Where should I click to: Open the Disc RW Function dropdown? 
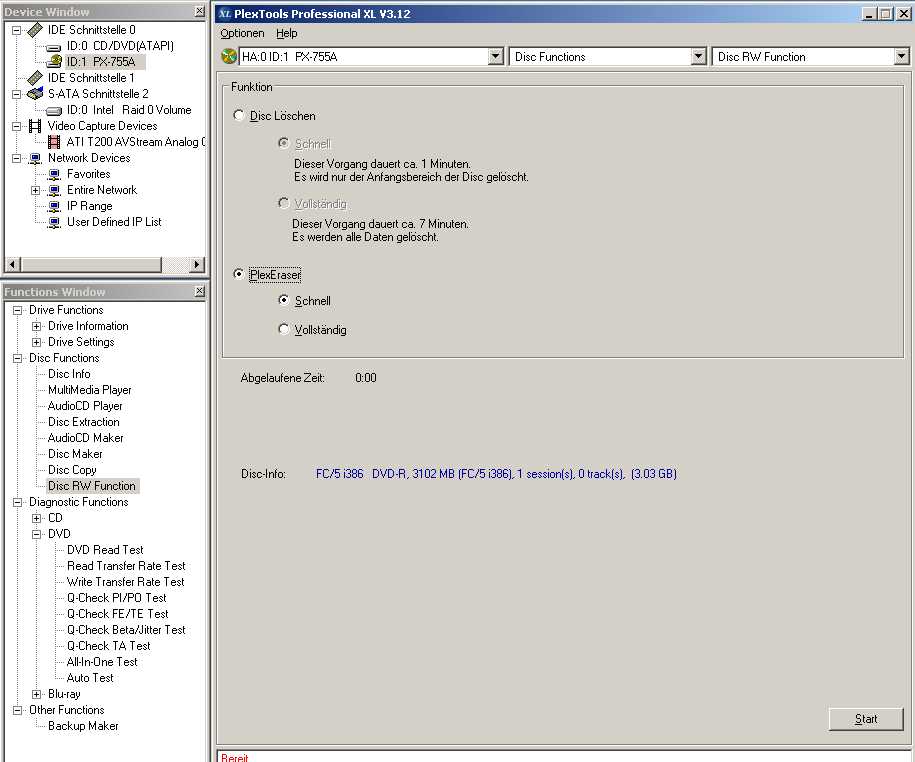coord(901,57)
